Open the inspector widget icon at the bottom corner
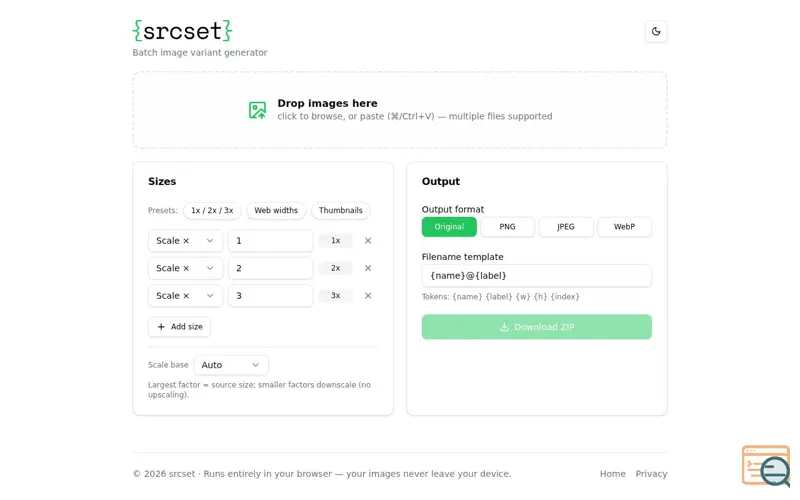Viewport: 800px width, 500px height. [x=766, y=466]
